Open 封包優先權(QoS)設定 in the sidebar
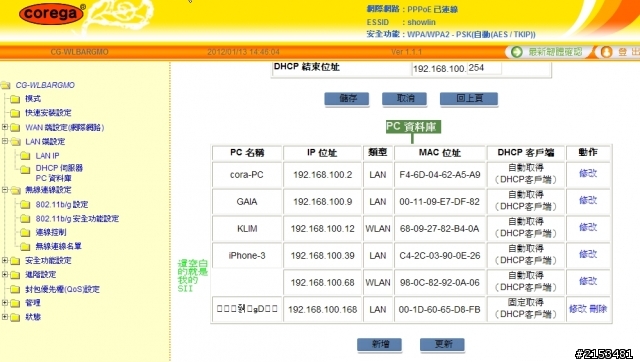 (x=62, y=289)
